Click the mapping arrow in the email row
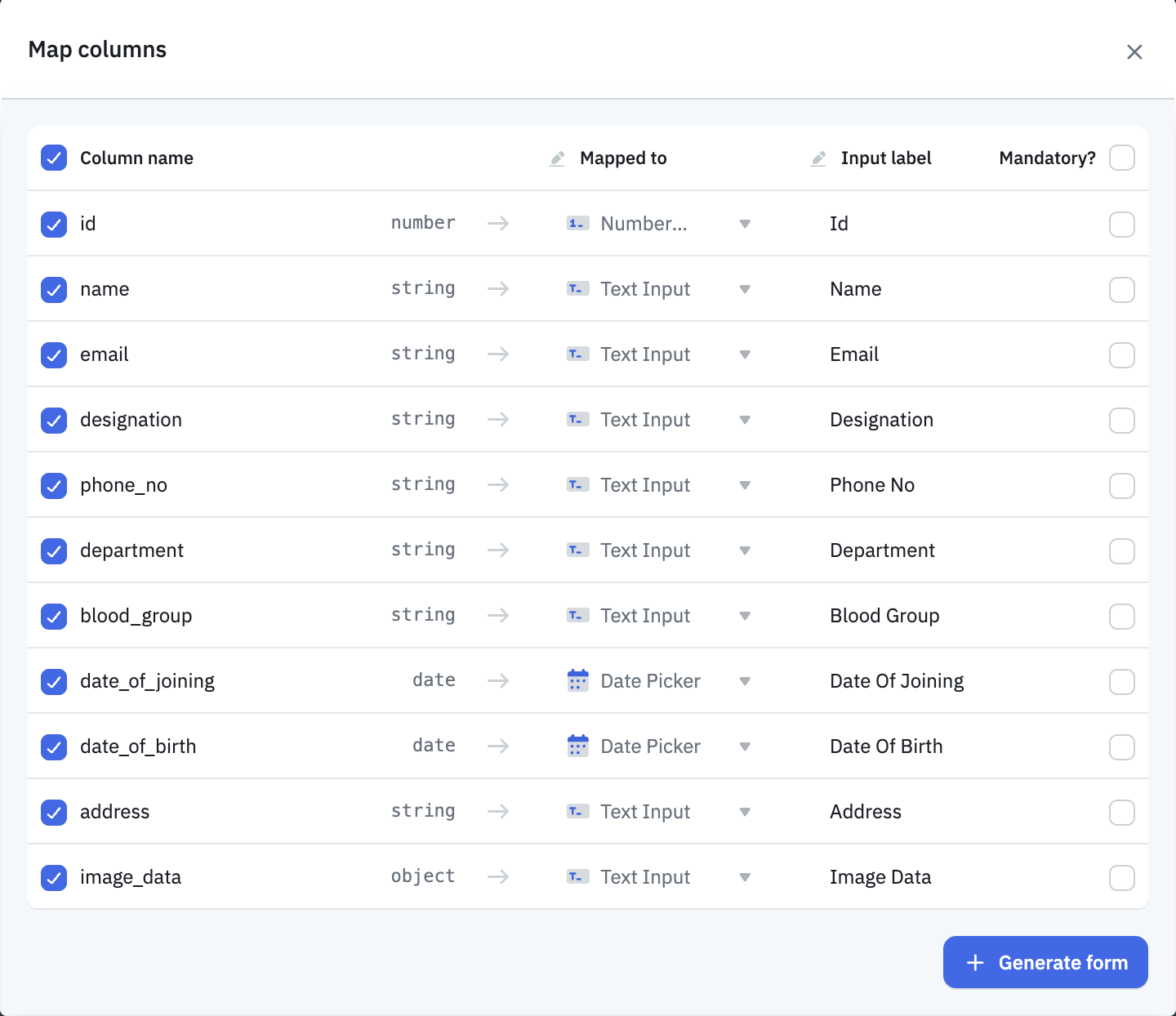 (498, 354)
